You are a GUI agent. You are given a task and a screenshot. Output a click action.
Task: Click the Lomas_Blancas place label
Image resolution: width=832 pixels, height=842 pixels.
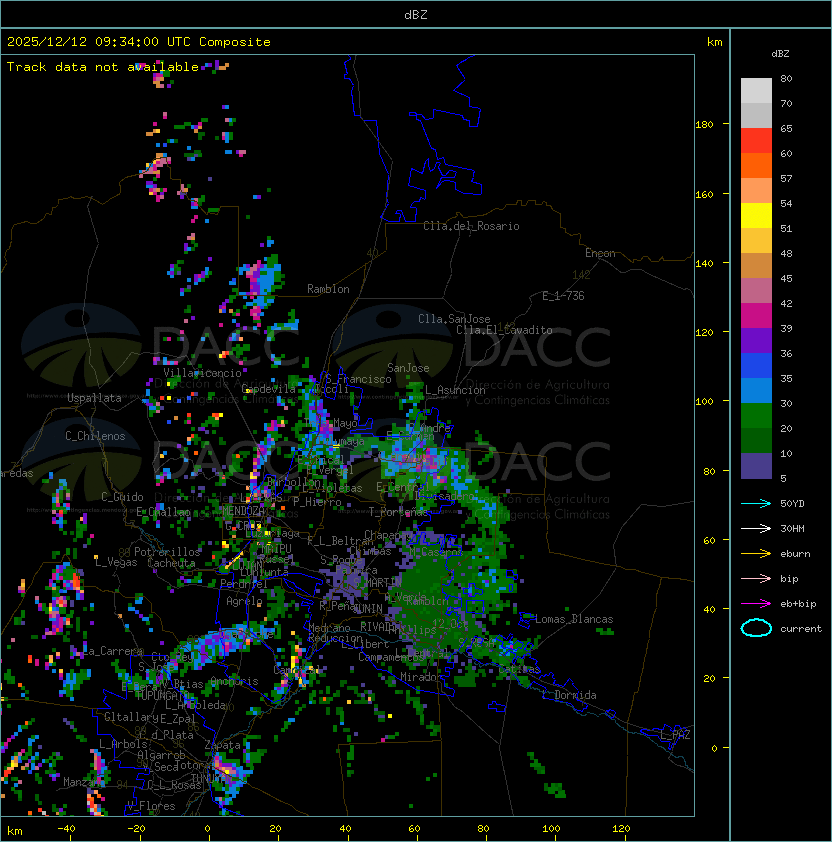tap(574, 619)
